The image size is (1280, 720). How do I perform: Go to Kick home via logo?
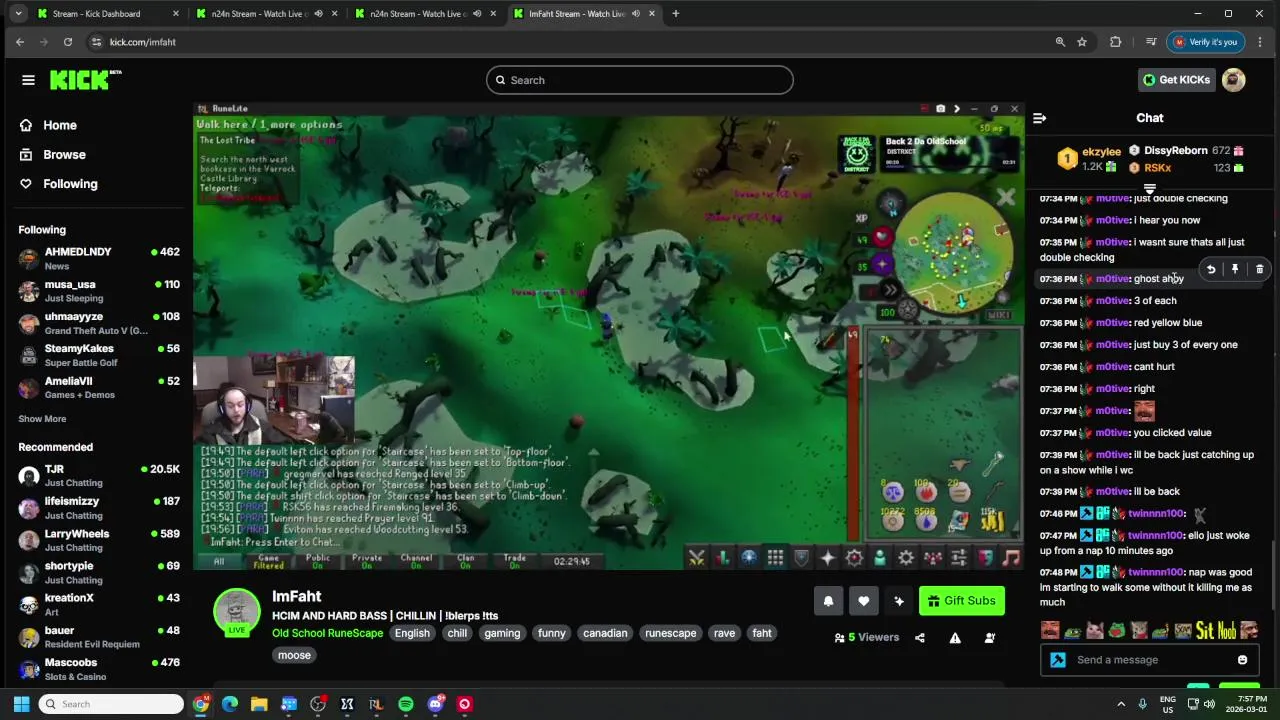85,80
